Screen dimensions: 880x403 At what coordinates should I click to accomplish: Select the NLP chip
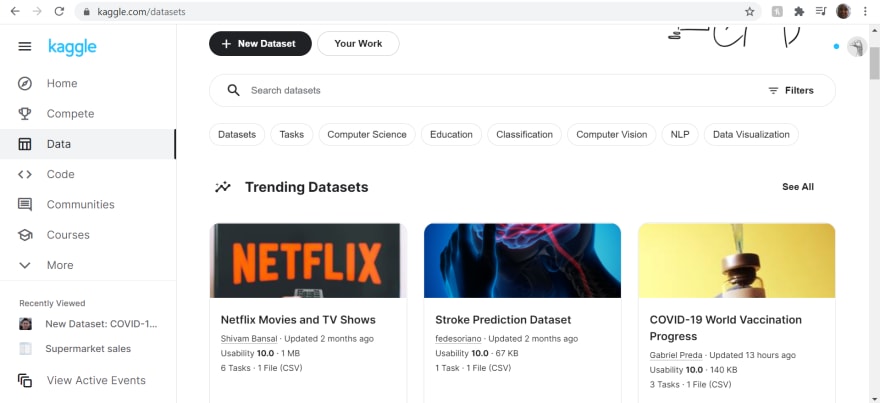coord(680,135)
